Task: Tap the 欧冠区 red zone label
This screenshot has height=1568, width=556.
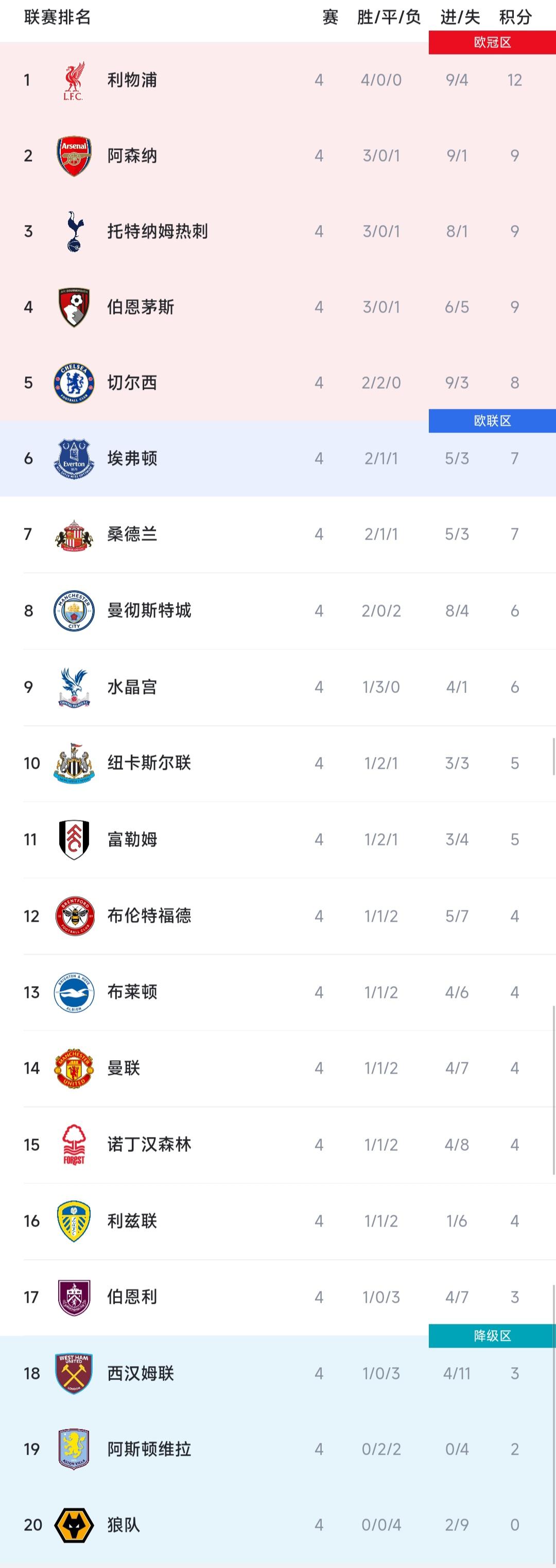Action: 492,42
